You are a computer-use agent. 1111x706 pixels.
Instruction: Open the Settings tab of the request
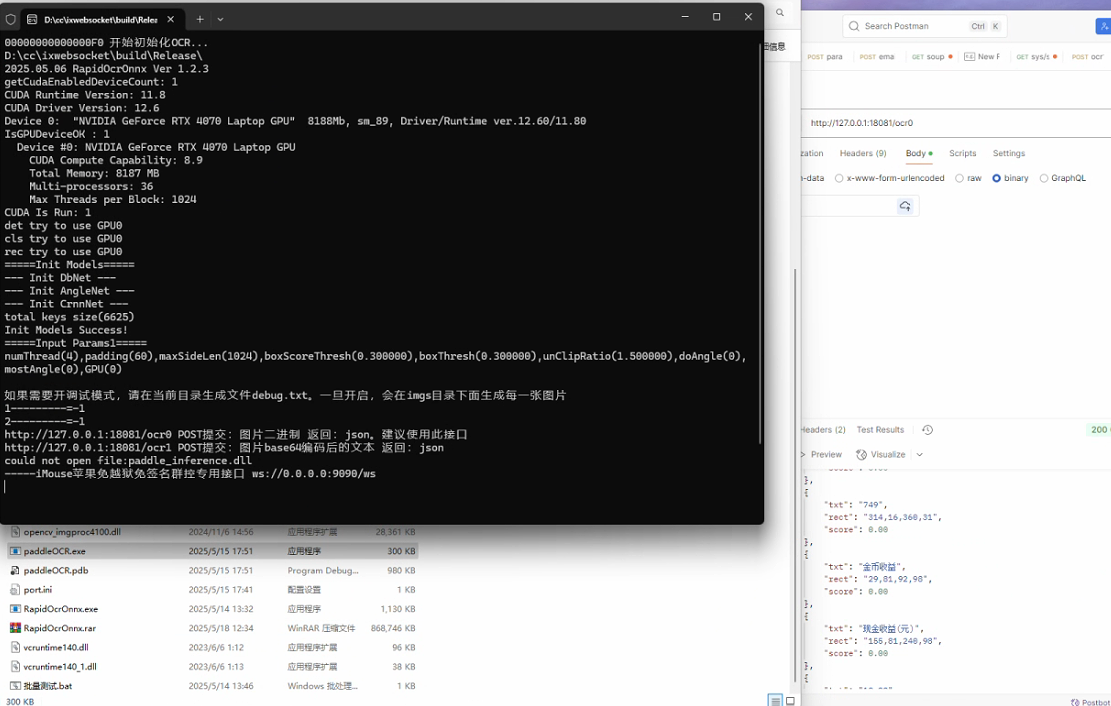[x=1008, y=153]
